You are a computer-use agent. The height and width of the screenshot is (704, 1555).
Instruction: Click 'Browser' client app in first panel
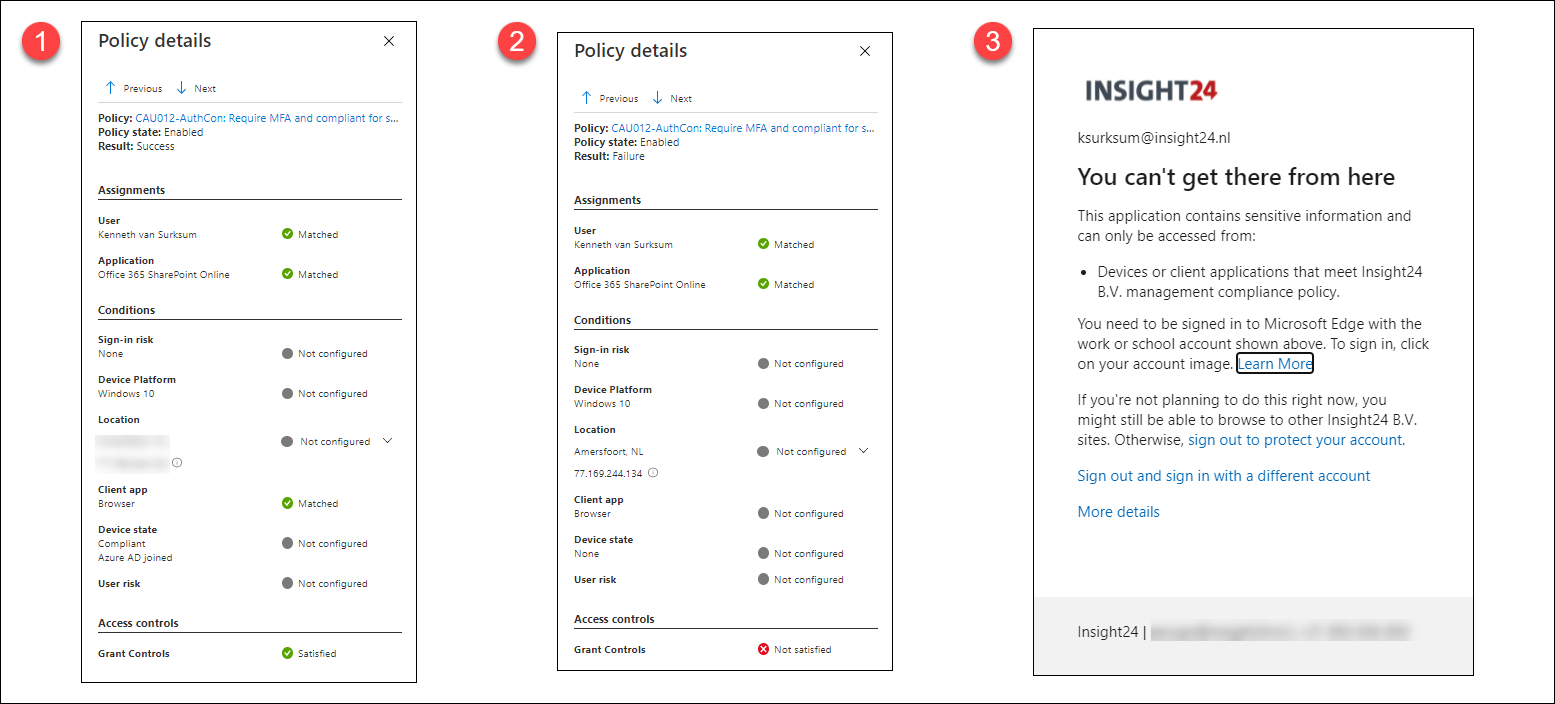click(116, 504)
